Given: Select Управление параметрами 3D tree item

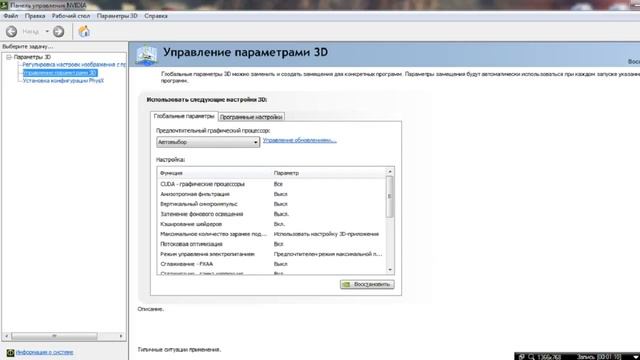Looking at the screenshot, I should click(60, 73).
